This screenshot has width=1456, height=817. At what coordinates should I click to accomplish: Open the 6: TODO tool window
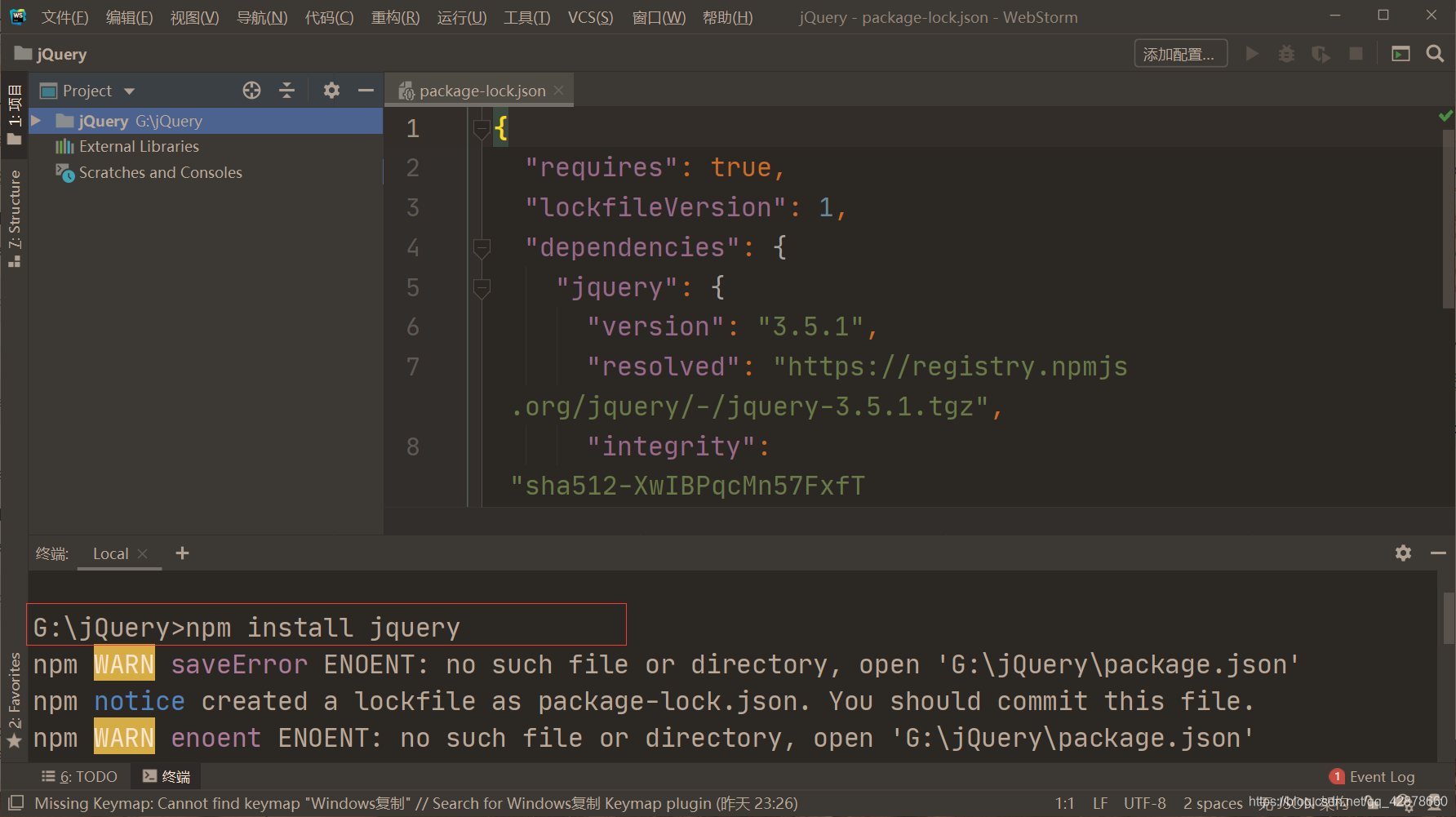(80, 777)
